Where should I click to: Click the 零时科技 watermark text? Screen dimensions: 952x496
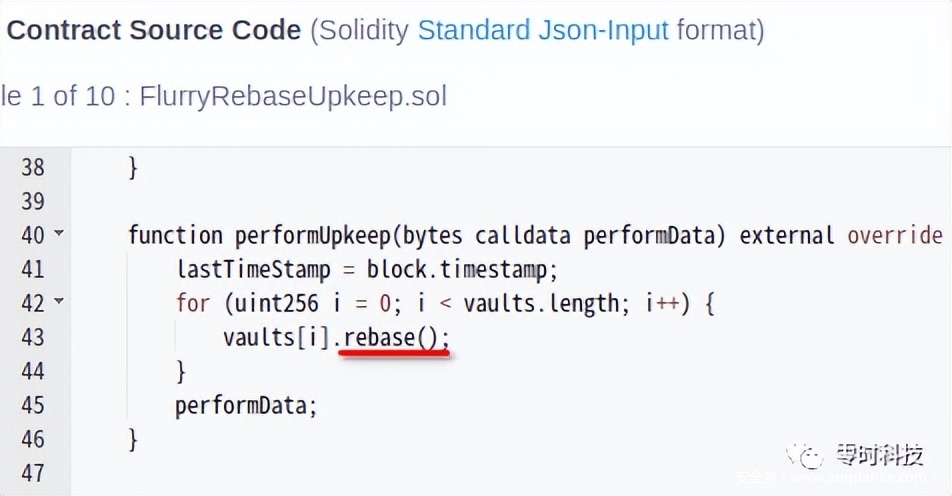879,456
